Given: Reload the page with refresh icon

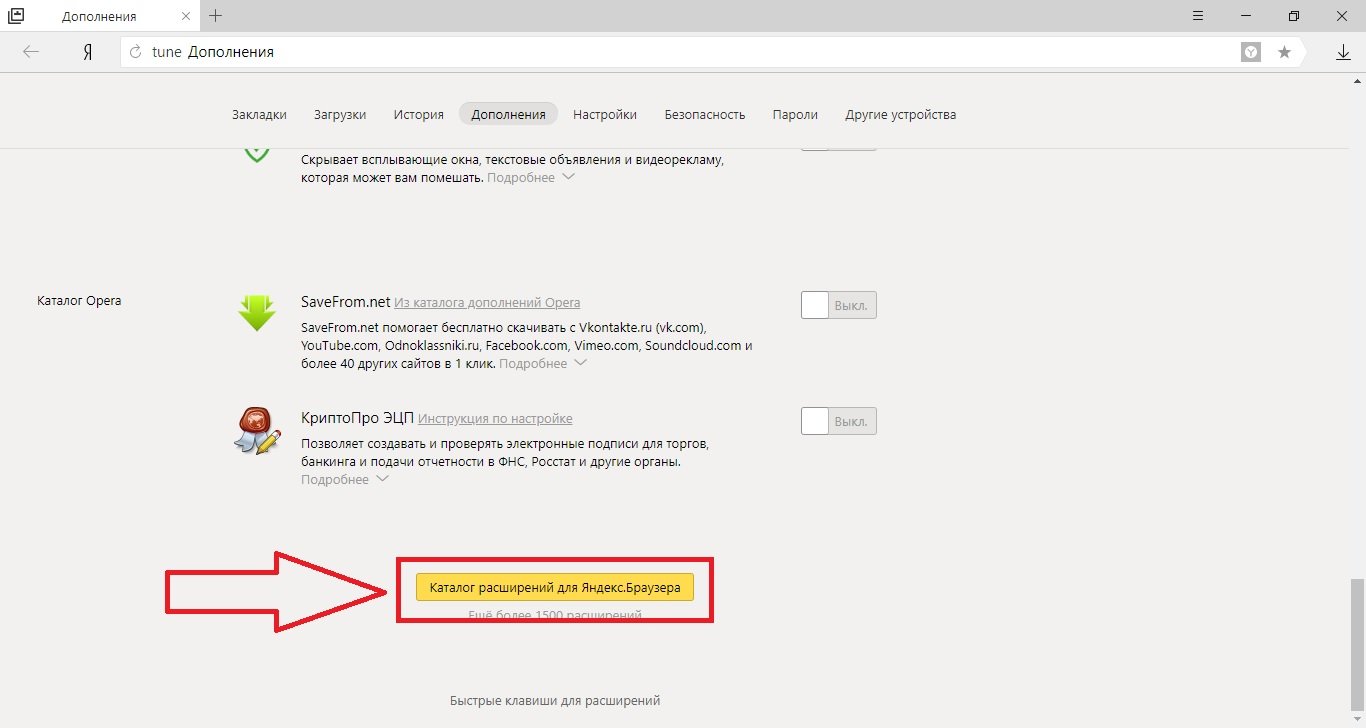Looking at the screenshot, I should pyautogui.click(x=136, y=52).
